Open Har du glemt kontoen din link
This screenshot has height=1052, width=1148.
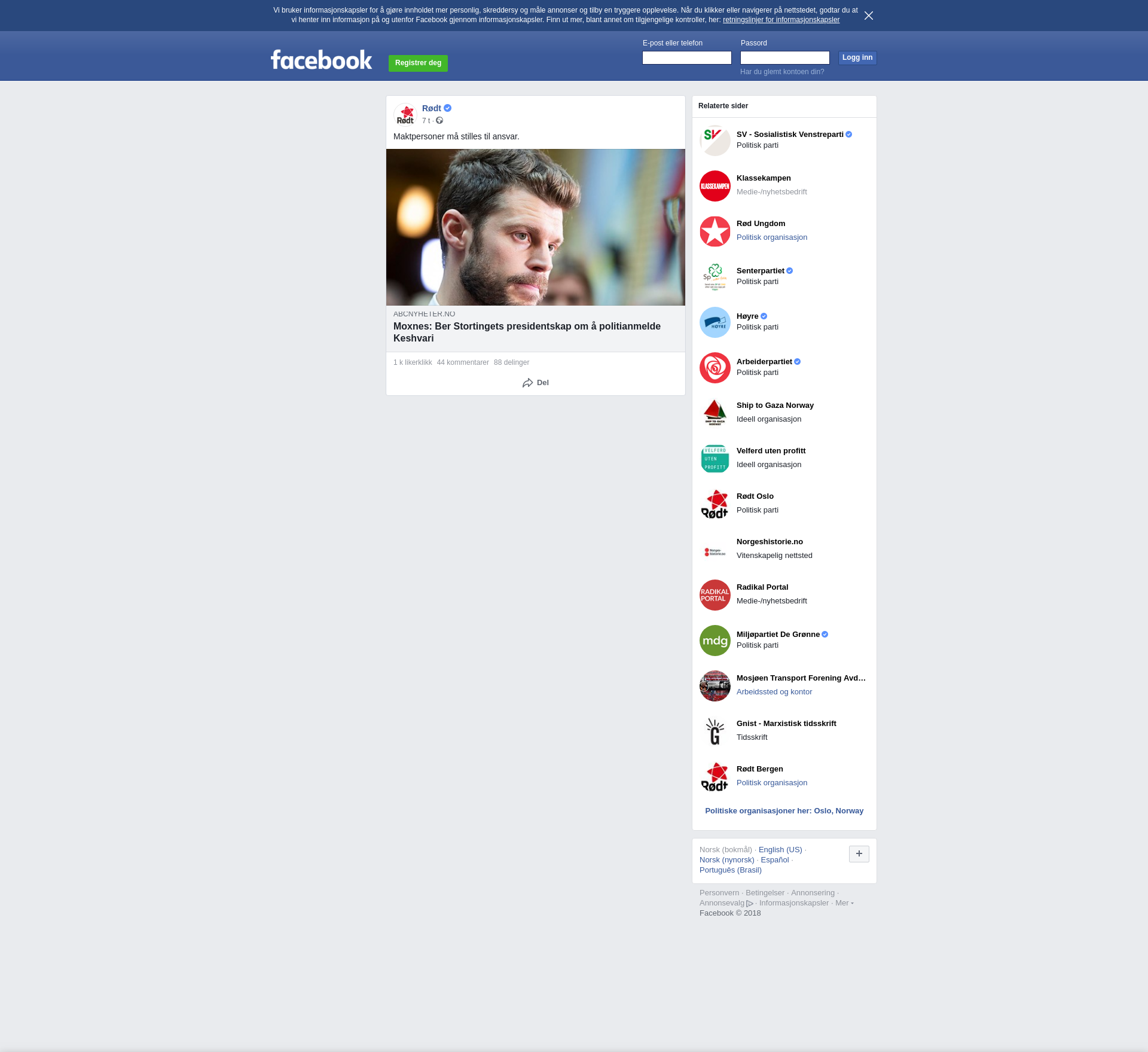(x=782, y=72)
